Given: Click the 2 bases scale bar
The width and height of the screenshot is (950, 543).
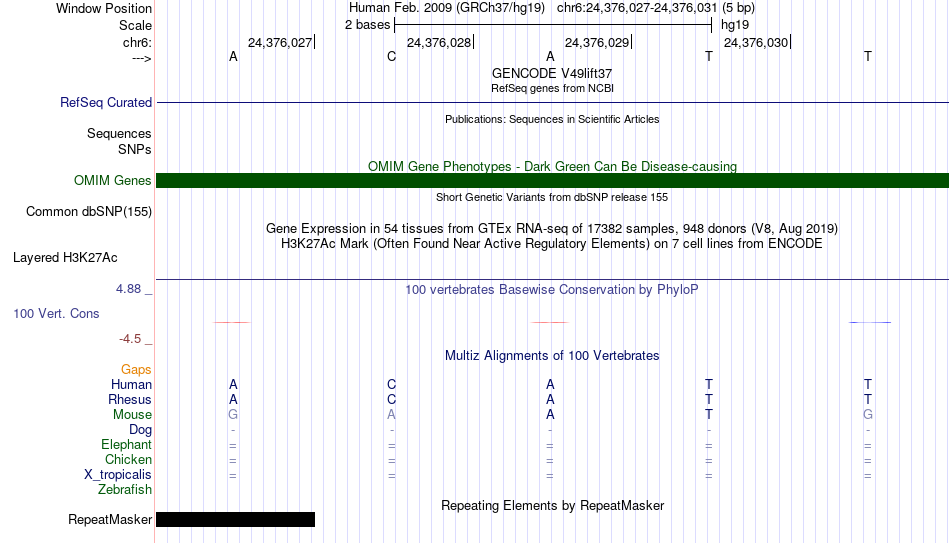Looking at the screenshot, I should coord(553,25).
